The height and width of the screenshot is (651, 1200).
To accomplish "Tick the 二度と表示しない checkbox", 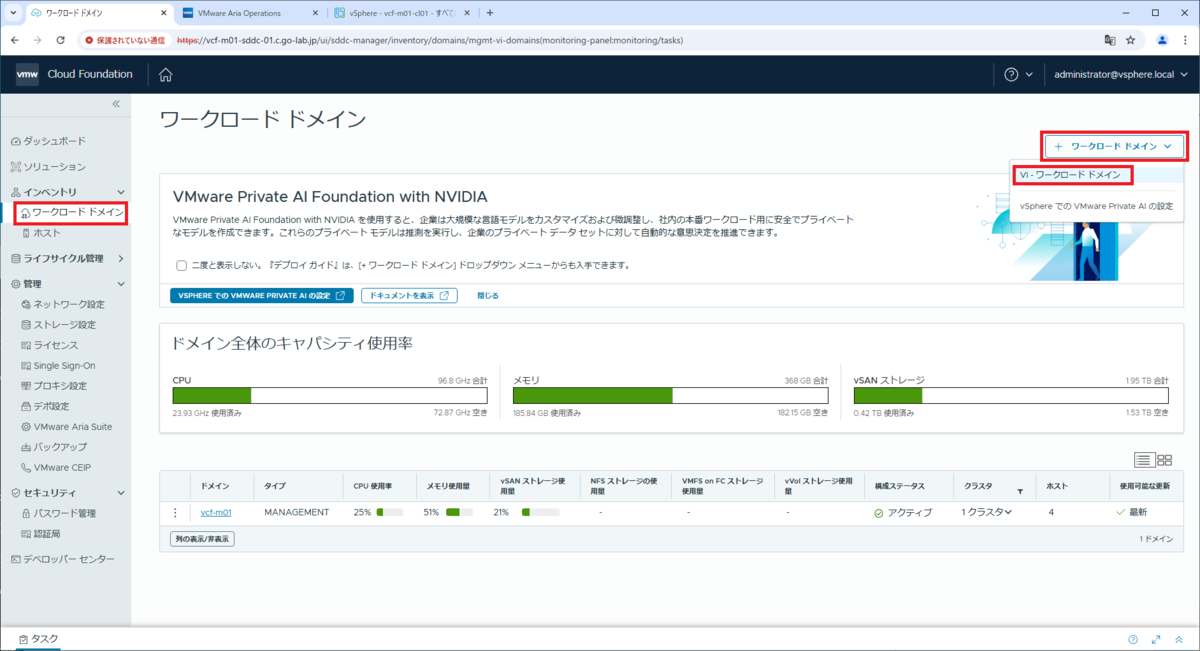I will pos(181,265).
